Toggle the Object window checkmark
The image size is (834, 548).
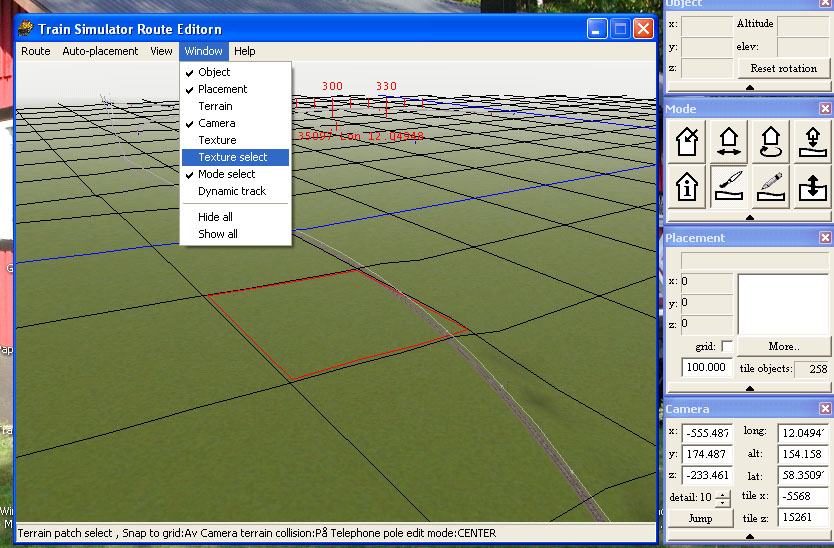(235, 72)
